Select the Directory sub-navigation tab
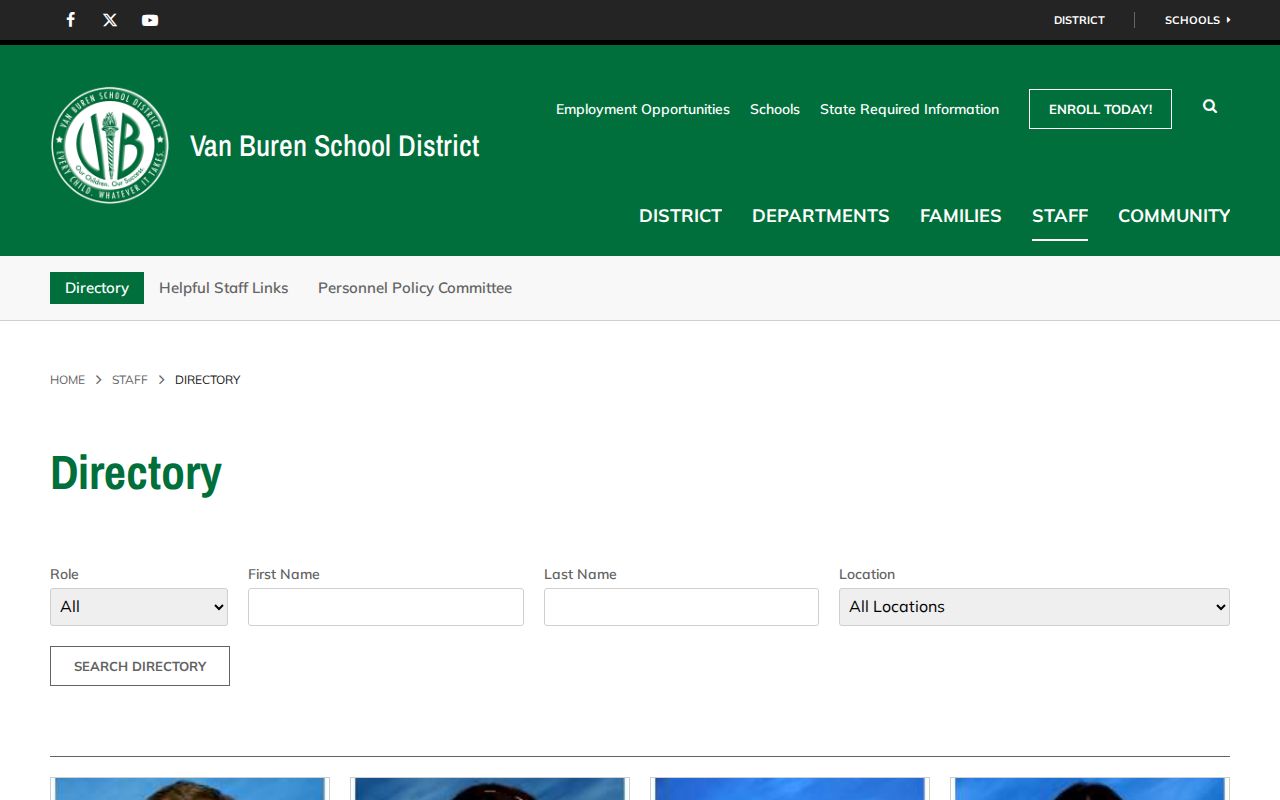The image size is (1280, 800). [x=97, y=288]
